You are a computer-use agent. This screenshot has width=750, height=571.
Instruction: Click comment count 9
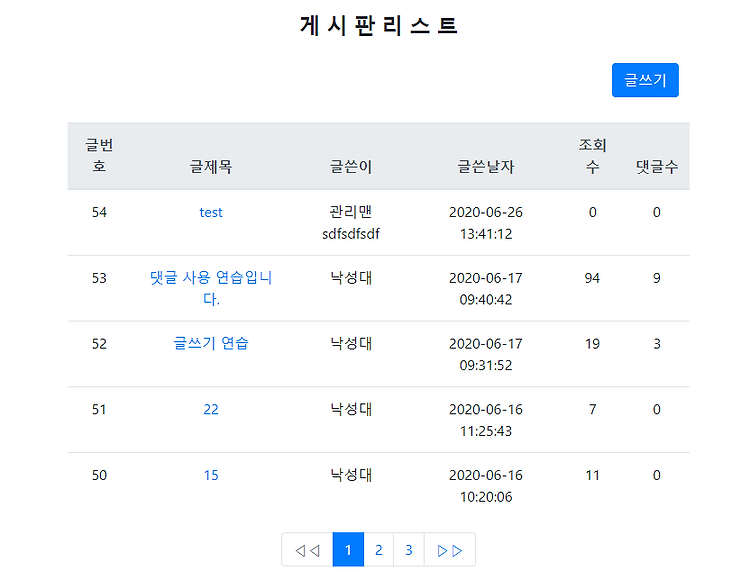657,278
